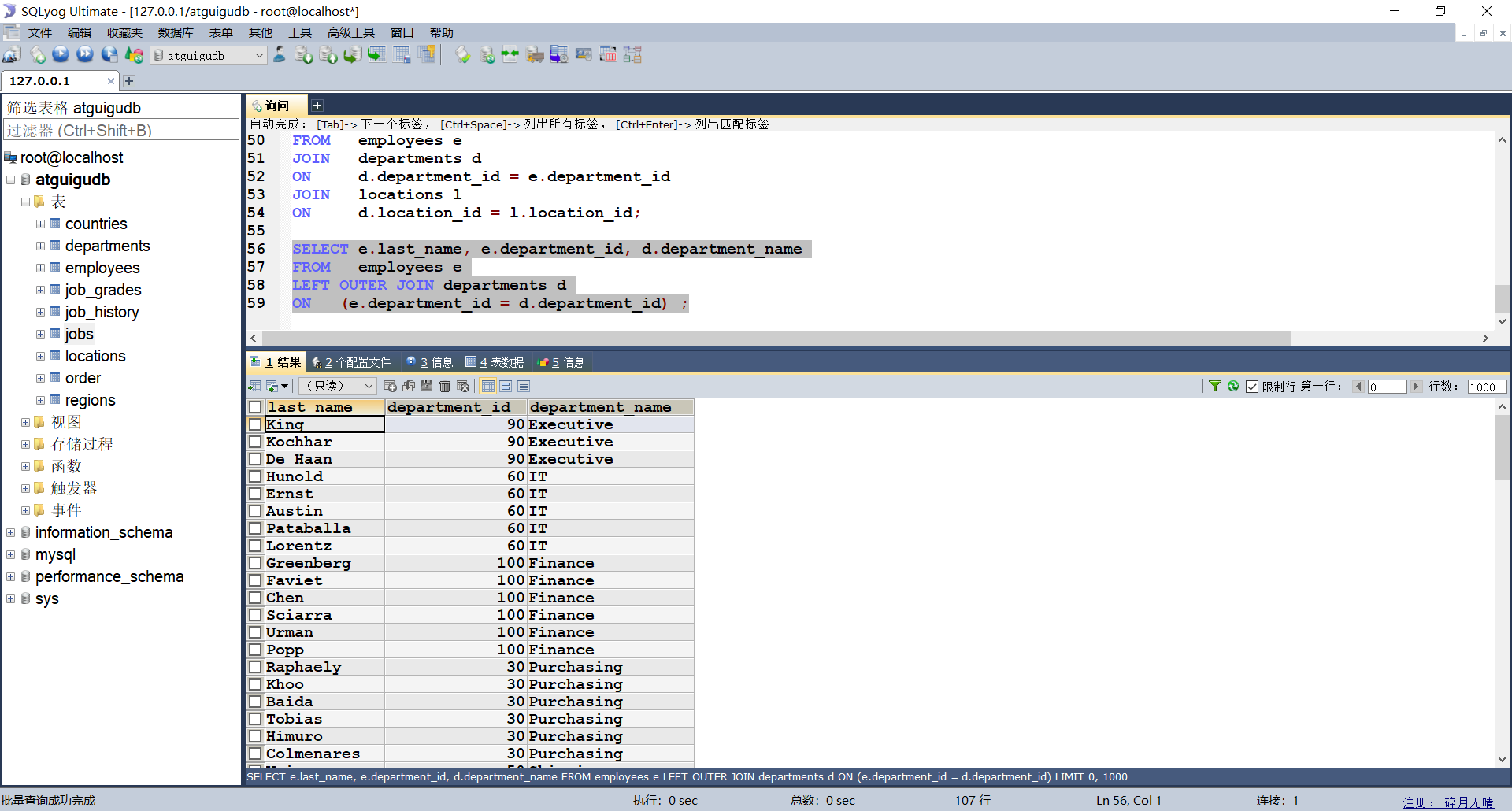This screenshot has width=1512, height=811.
Task: Go to previous page of result rows arrow
Action: (x=1358, y=387)
